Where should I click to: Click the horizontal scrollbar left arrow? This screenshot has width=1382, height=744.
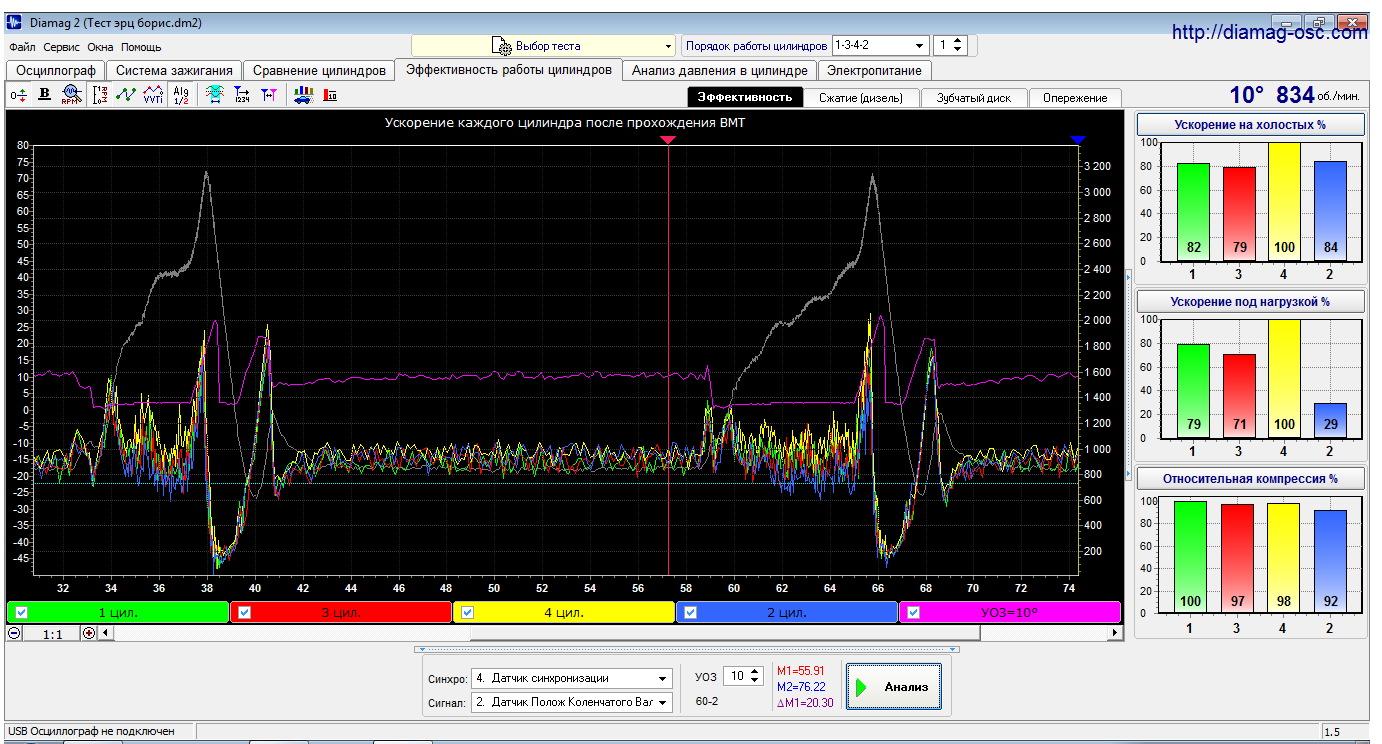click(x=106, y=633)
